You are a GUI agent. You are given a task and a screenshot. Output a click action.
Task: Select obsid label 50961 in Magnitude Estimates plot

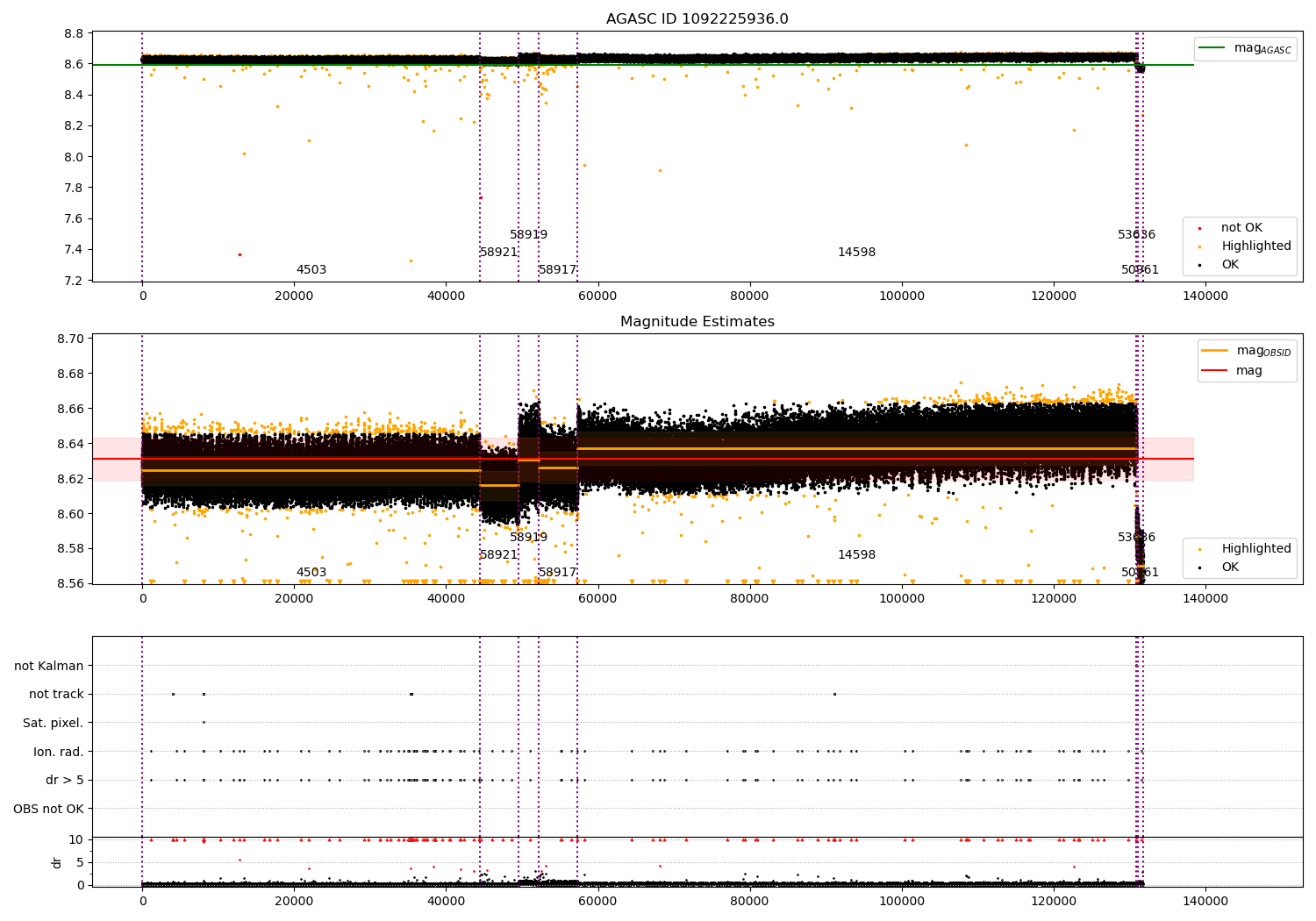[x=1141, y=573]
